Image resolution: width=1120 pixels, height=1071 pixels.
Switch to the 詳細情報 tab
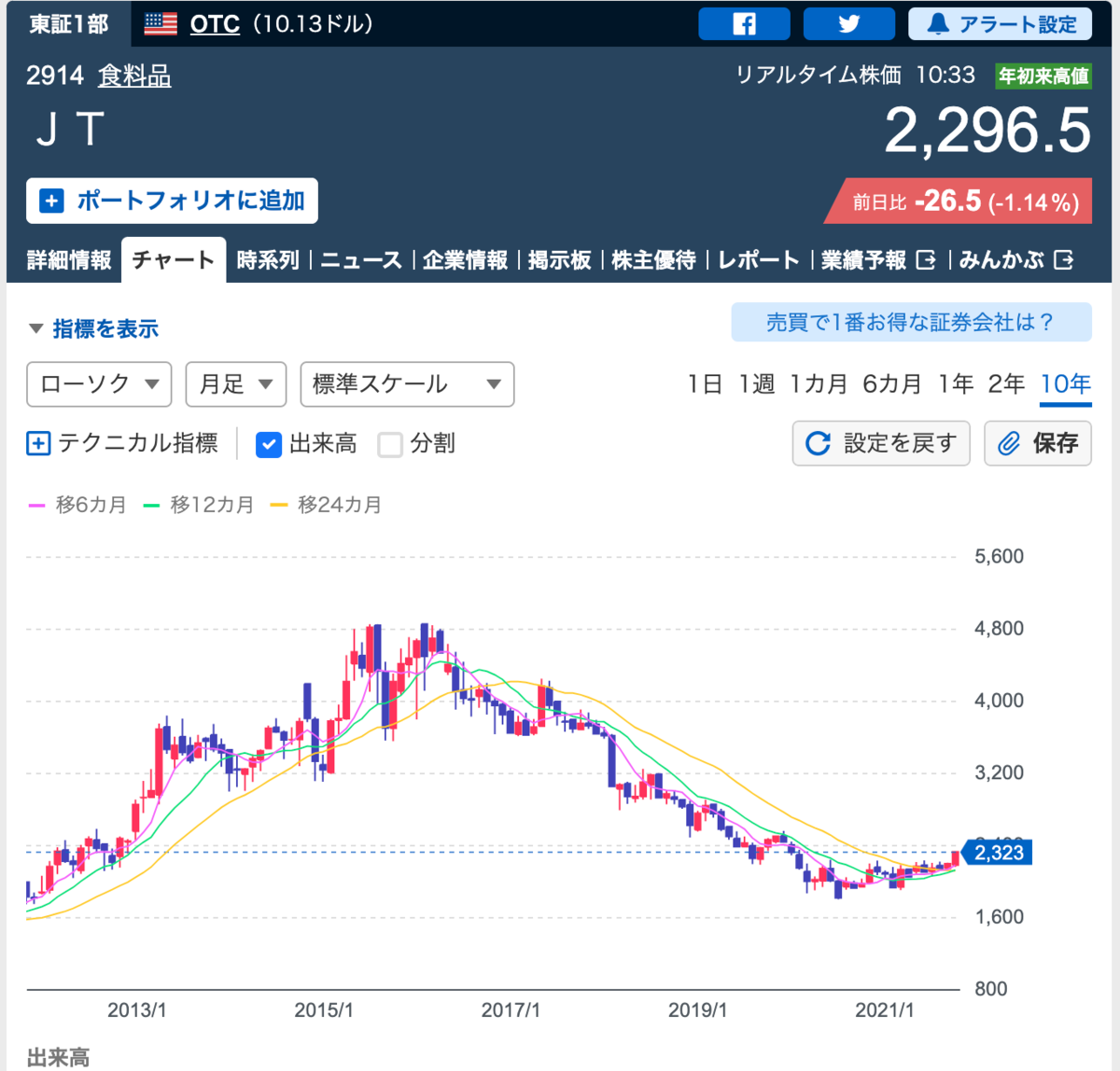68,260
